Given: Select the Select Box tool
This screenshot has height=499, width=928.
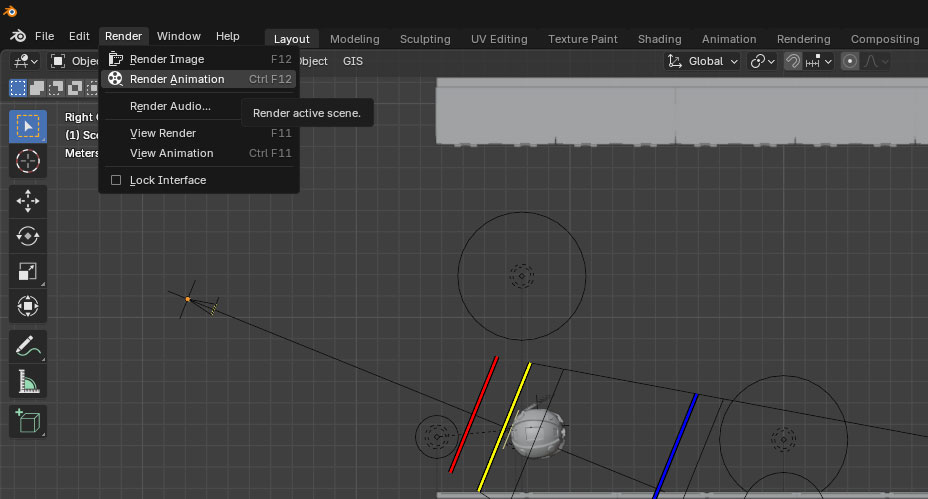Looking at the screenshot, I should (28, 126).
